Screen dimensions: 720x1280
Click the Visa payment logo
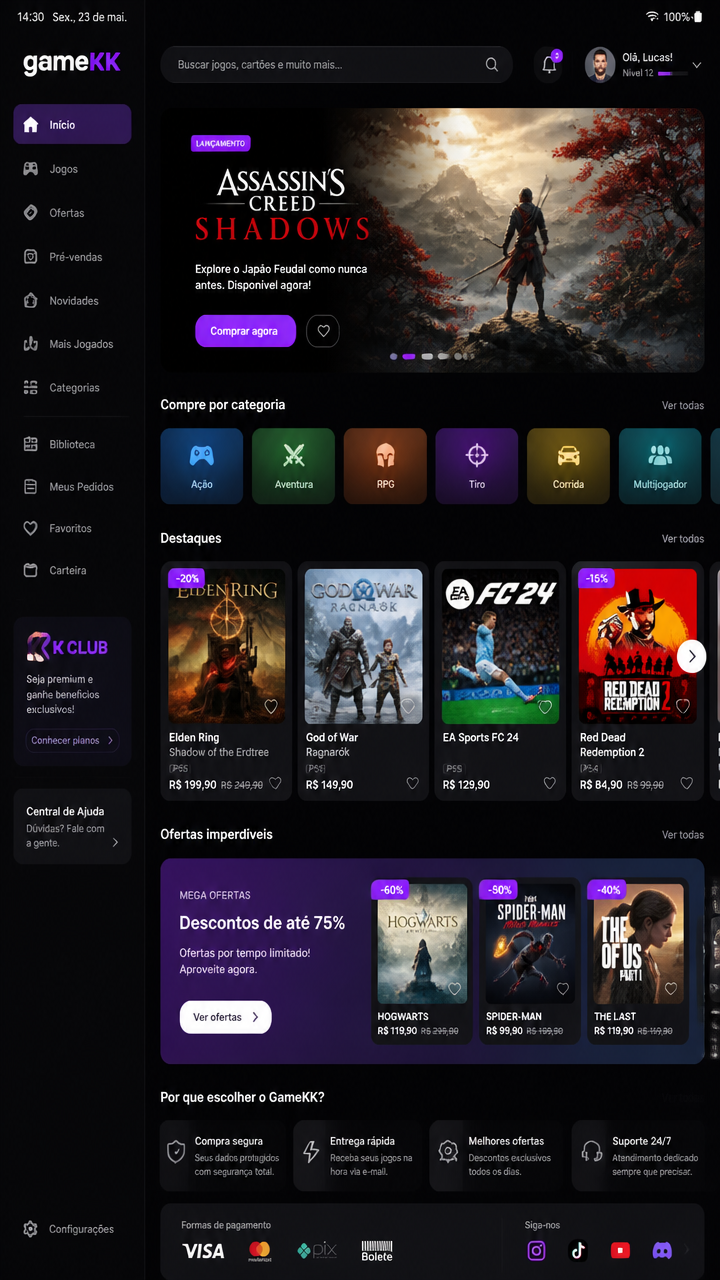pyautogui.click(x=203, y=1251)
